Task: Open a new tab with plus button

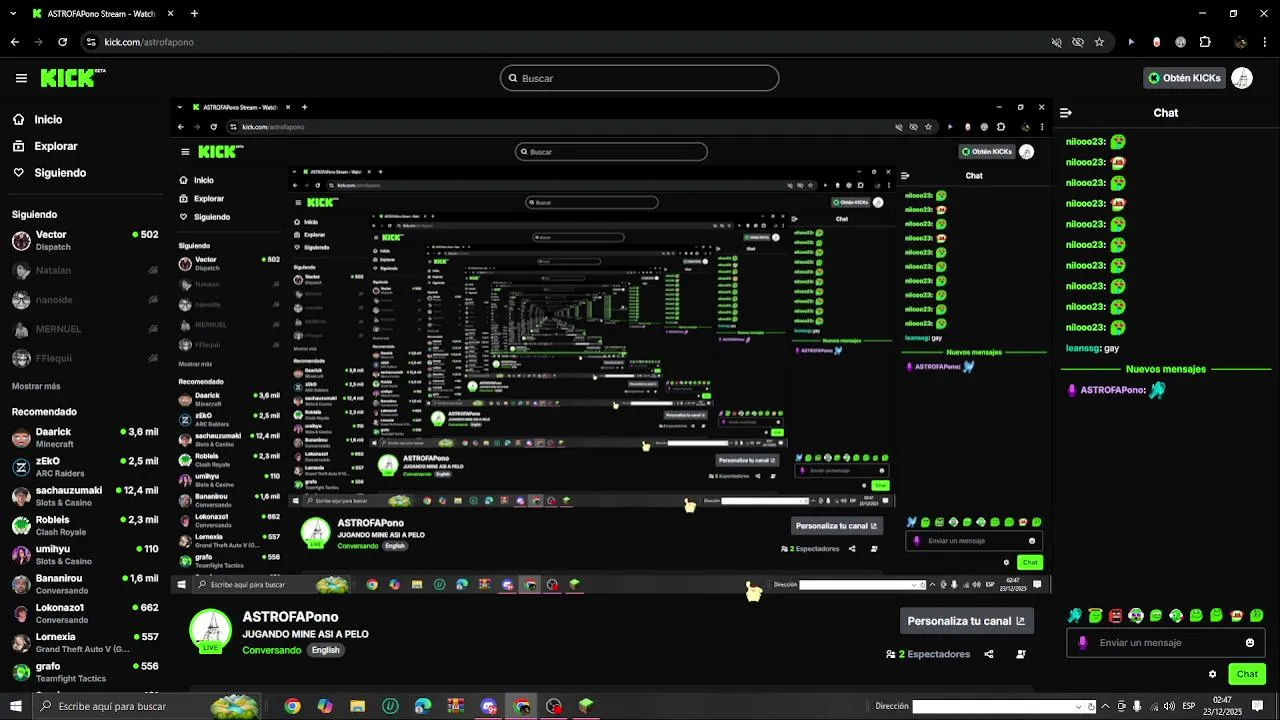Action: click(194, 14)
